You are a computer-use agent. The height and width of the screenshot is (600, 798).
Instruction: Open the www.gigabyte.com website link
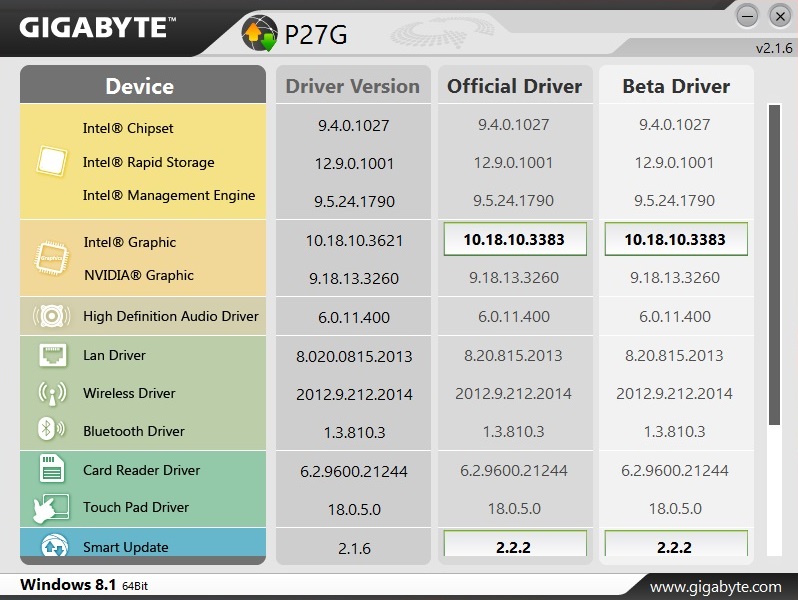click(x=716, y=586)
